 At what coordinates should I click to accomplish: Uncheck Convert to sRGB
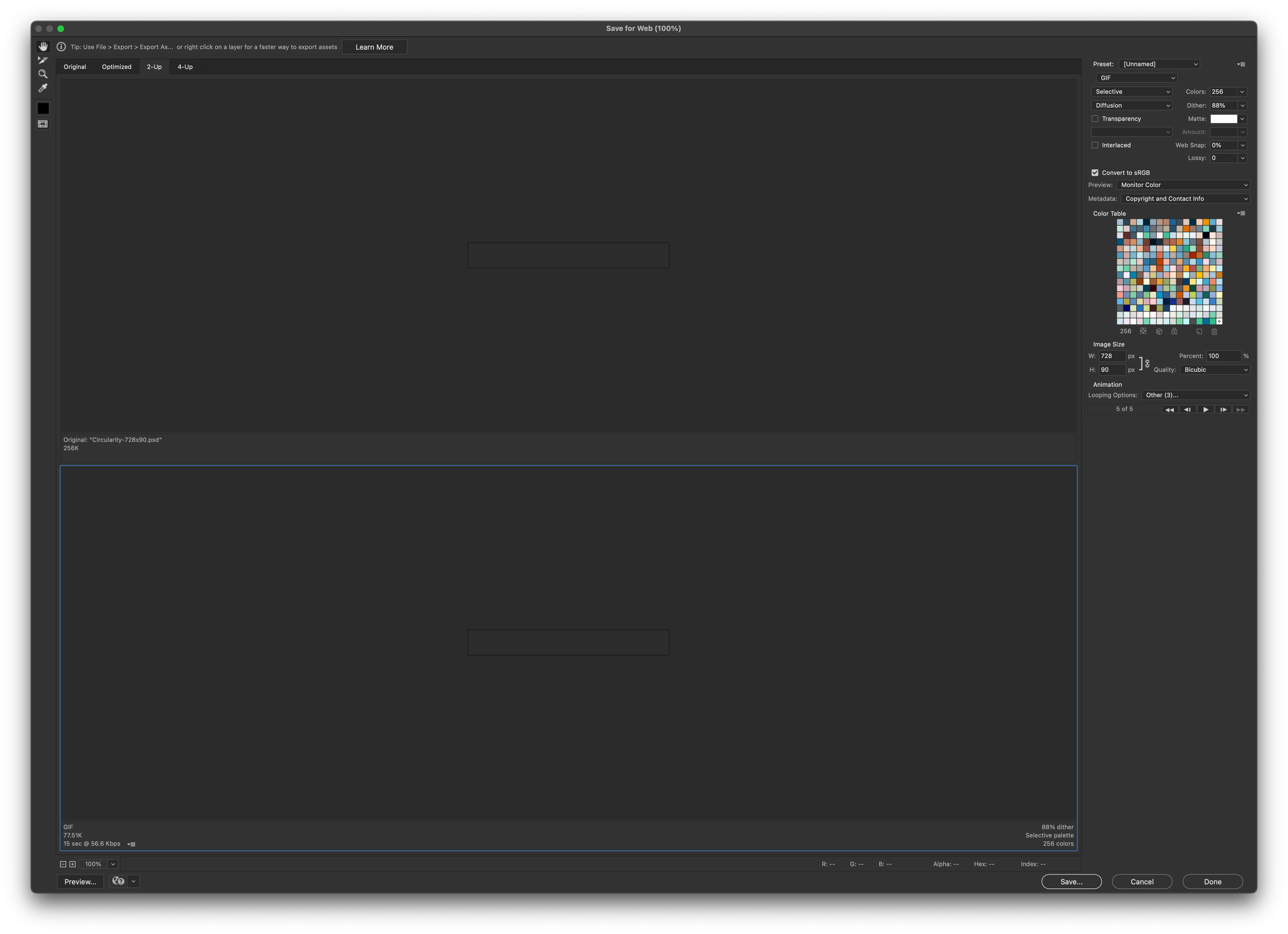click(x=1095, y=173)
